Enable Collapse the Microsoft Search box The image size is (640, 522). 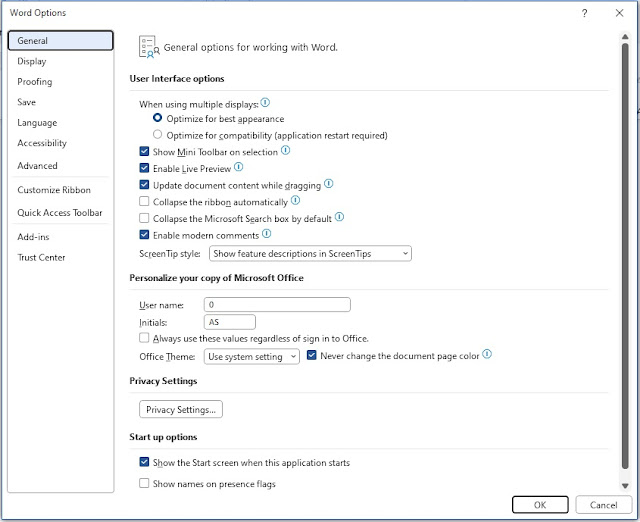(x=144, y=218)
